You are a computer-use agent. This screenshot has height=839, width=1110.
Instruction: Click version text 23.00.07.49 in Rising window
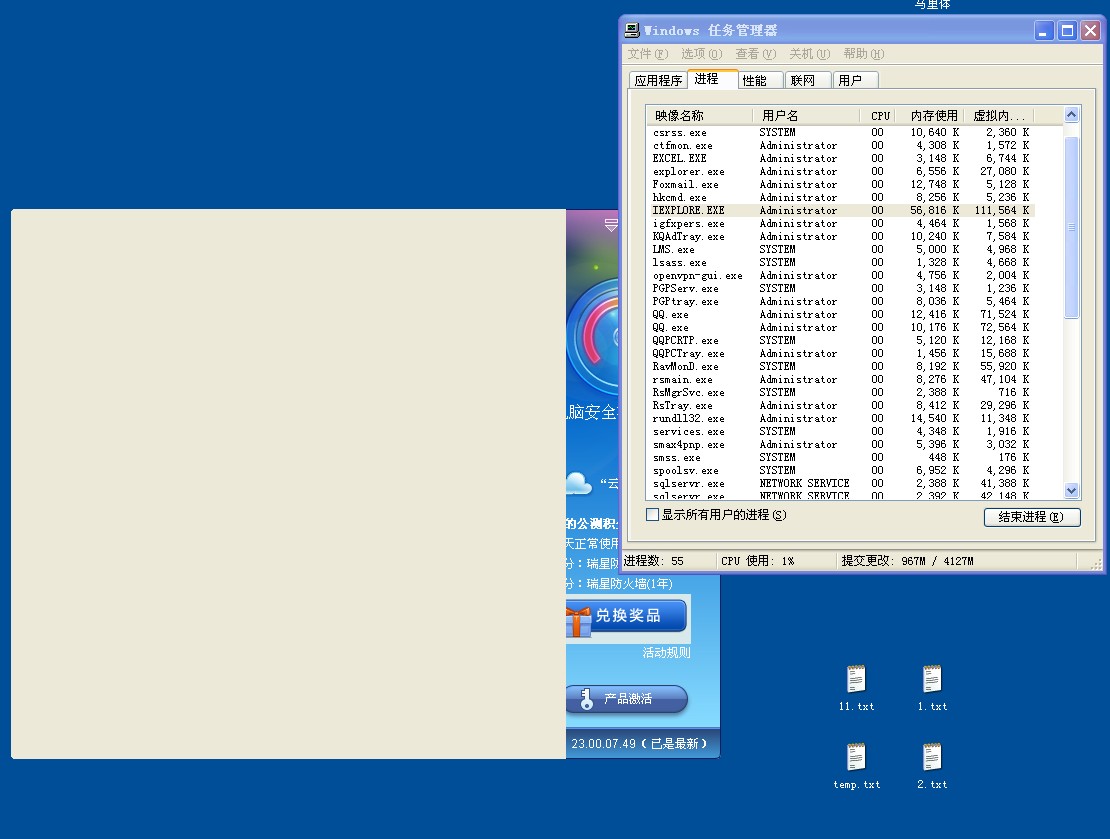(x=603, y=743)
